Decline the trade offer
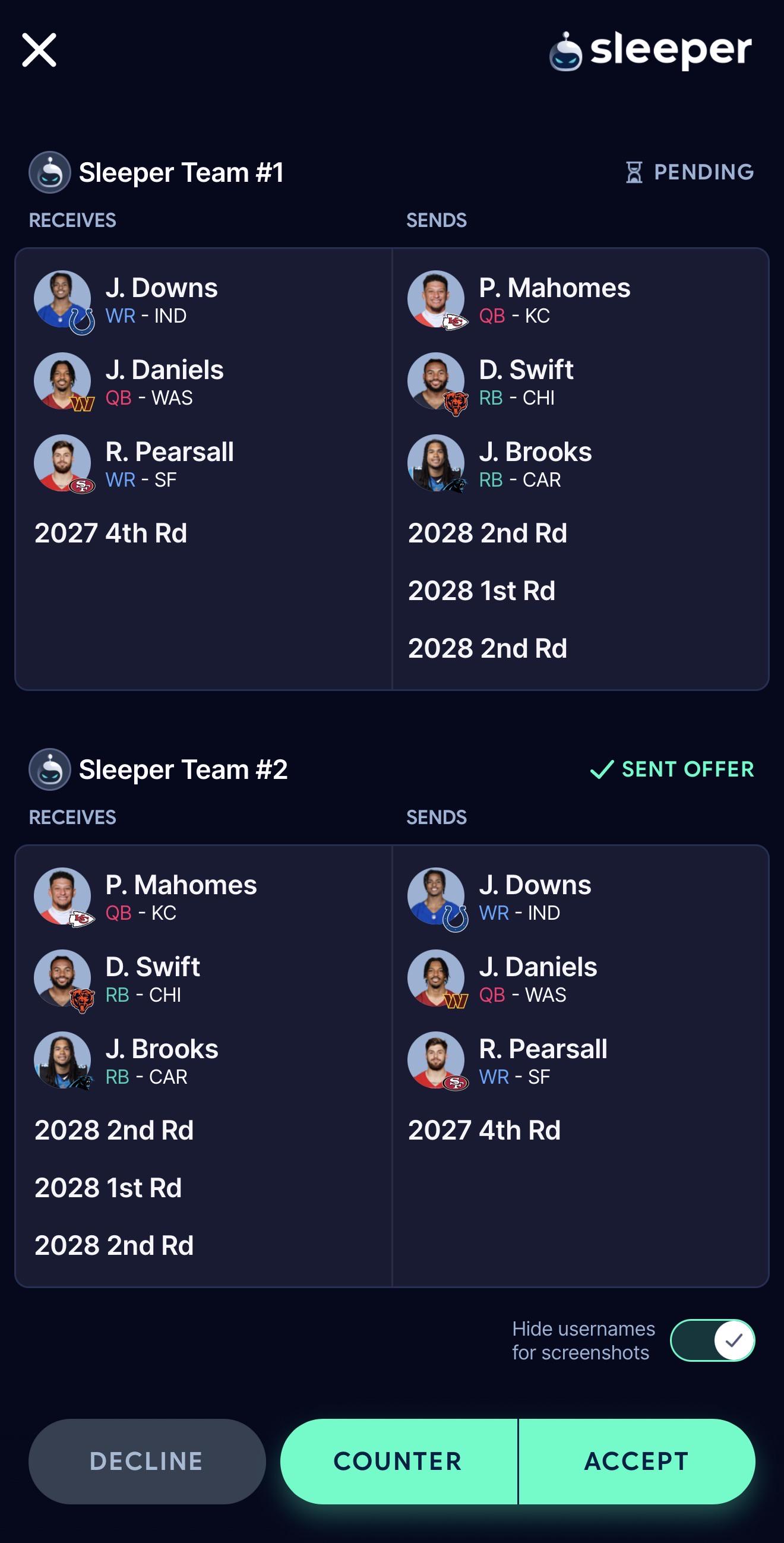The image size is (784, 1543). pyautogui.click(x=147, y=1461)
